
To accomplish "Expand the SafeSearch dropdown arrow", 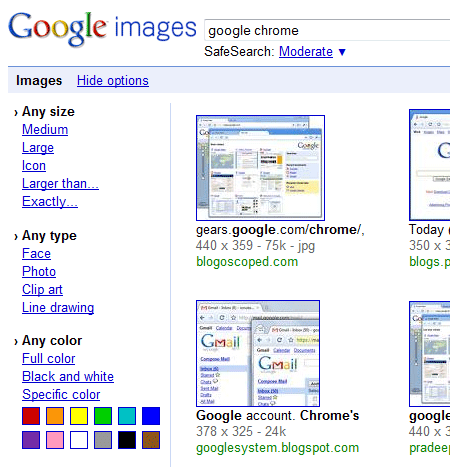I will [342, 52].
